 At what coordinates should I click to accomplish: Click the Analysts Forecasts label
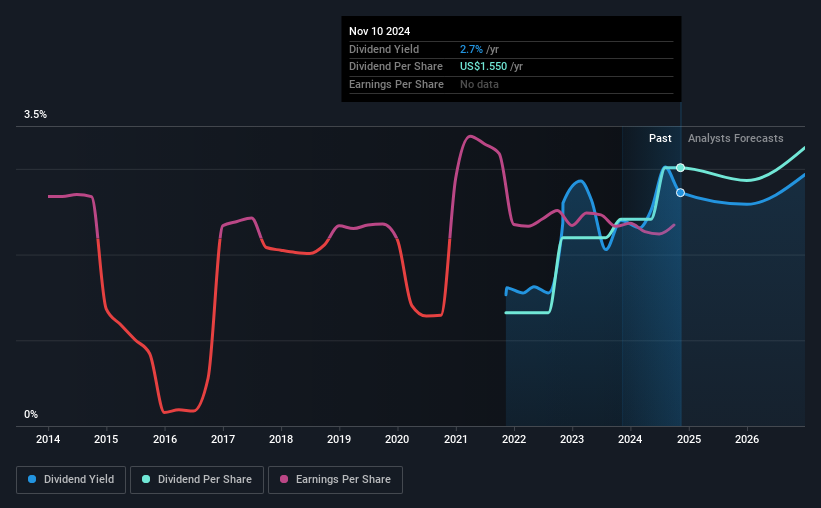click(735, 138)
